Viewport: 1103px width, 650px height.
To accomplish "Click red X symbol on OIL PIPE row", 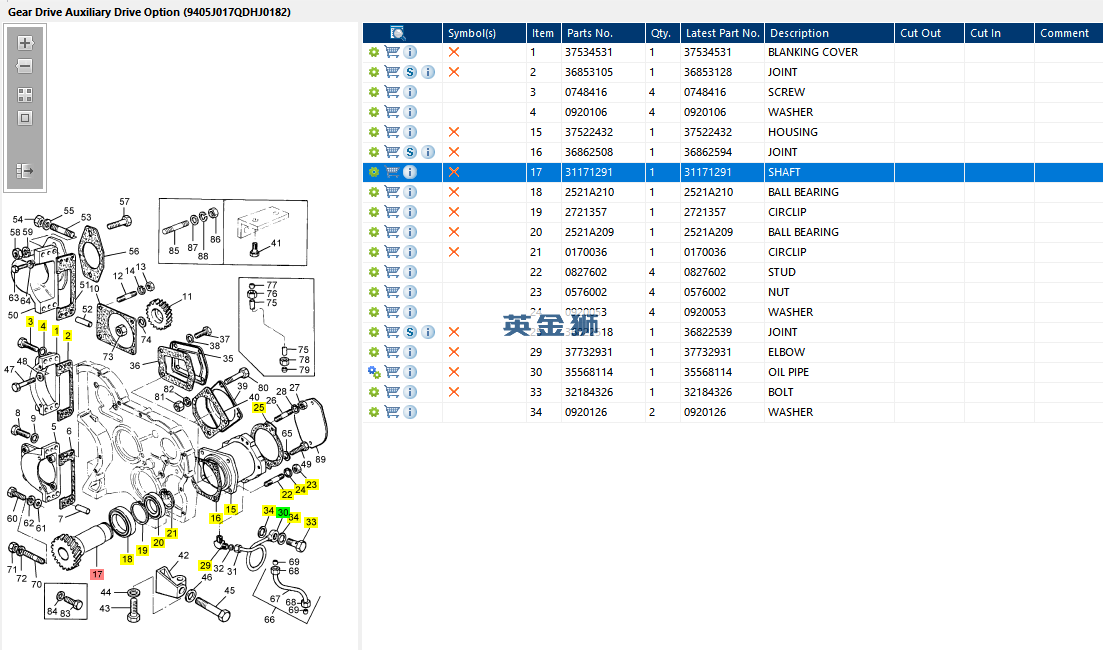I will pyautogui.click(x=454, y=372).
